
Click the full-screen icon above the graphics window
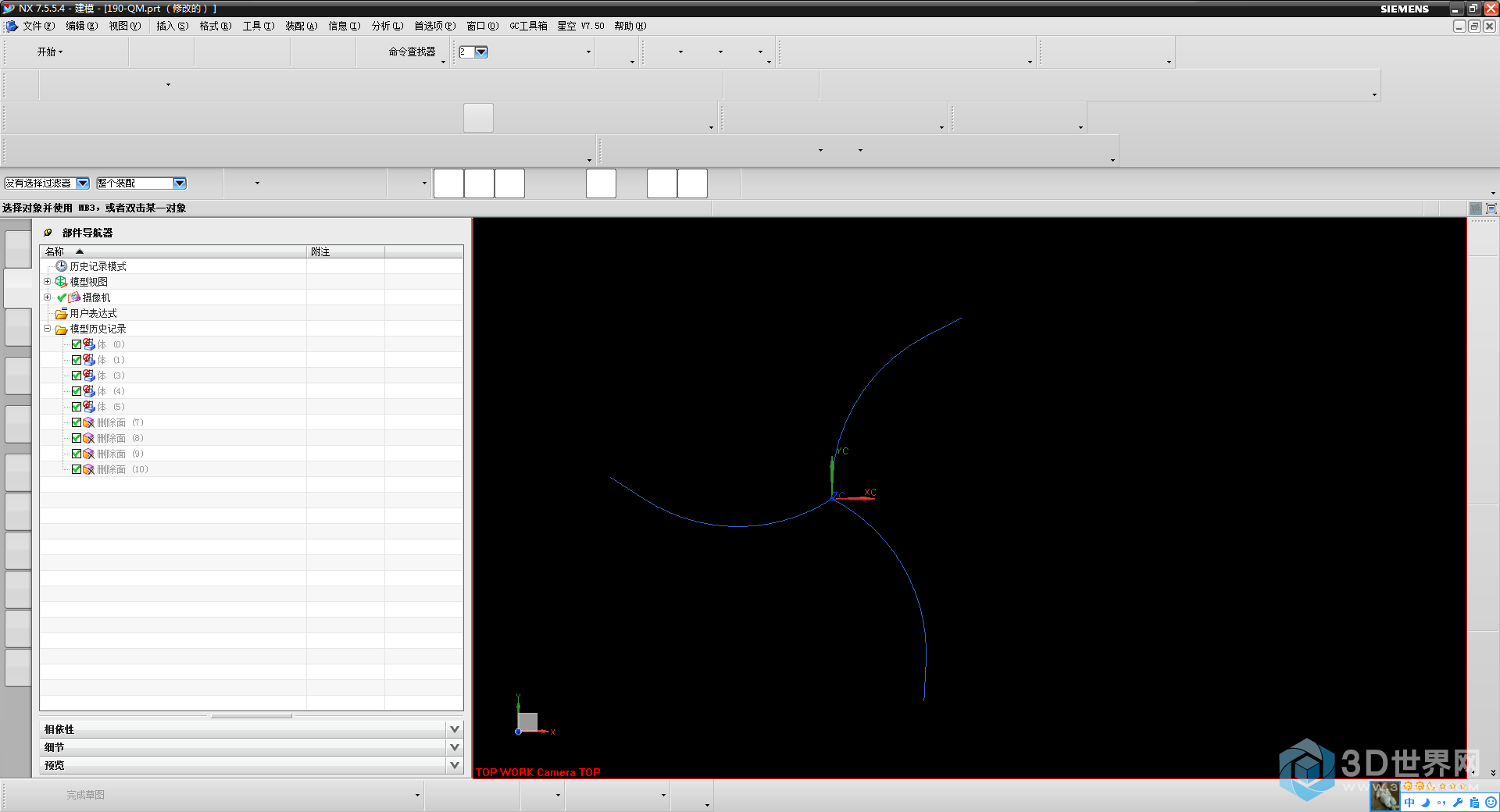1491,208
